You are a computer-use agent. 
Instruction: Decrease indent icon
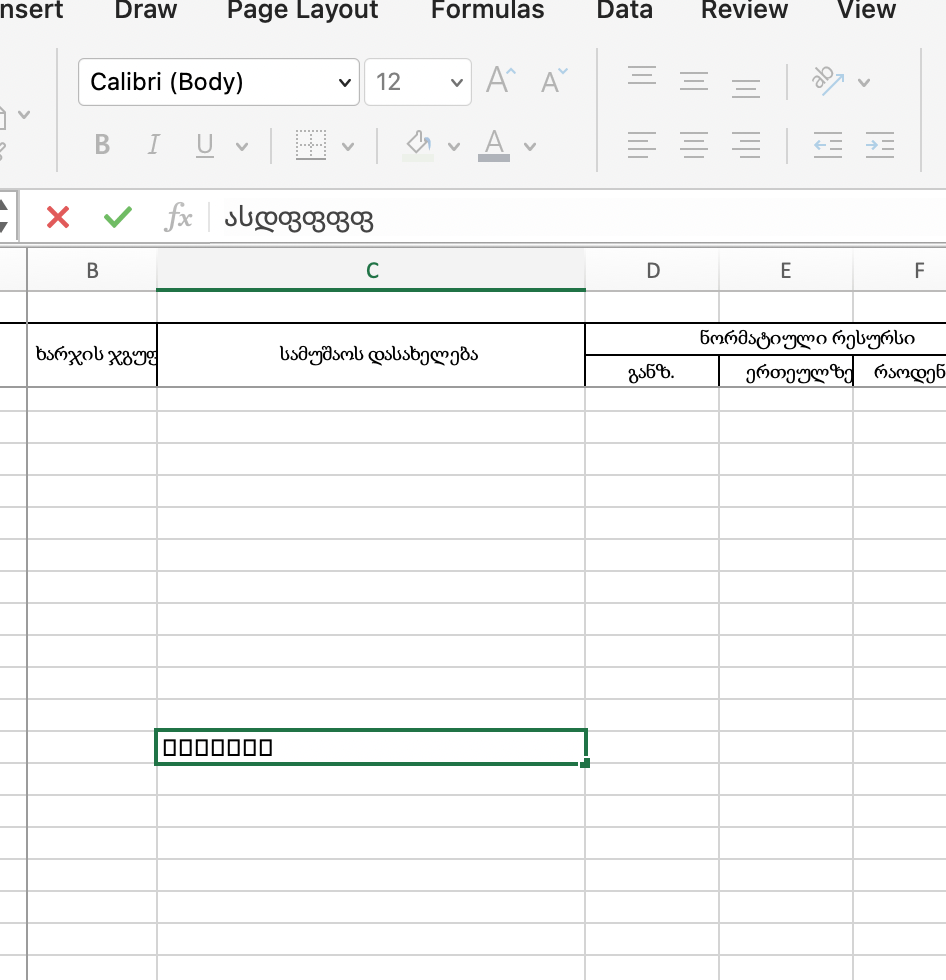click(x=828, y=145)
